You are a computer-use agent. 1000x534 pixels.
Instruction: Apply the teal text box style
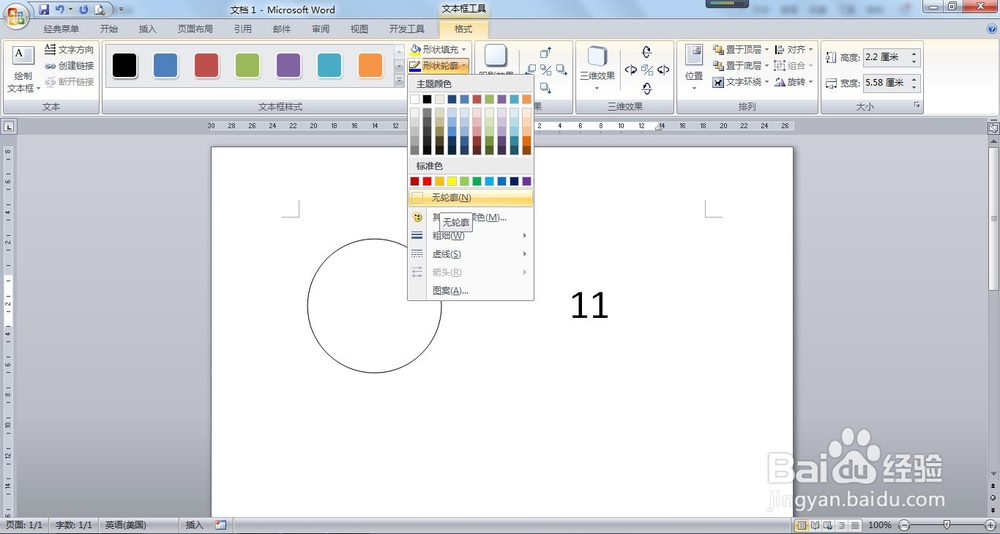[x=330, y=65]
